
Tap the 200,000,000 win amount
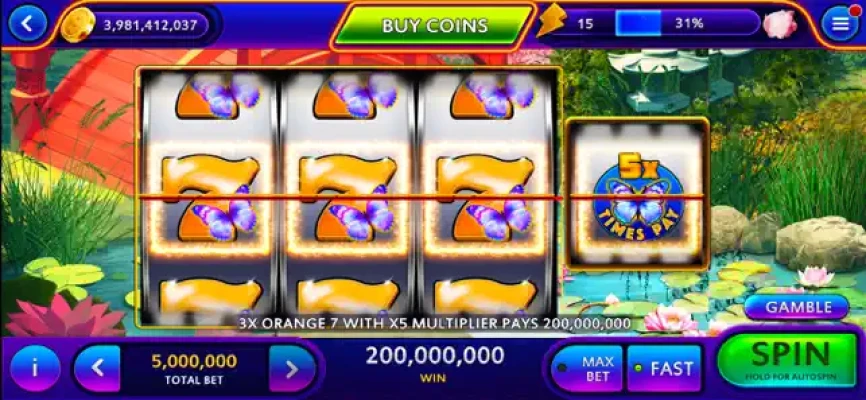point(434,356)
